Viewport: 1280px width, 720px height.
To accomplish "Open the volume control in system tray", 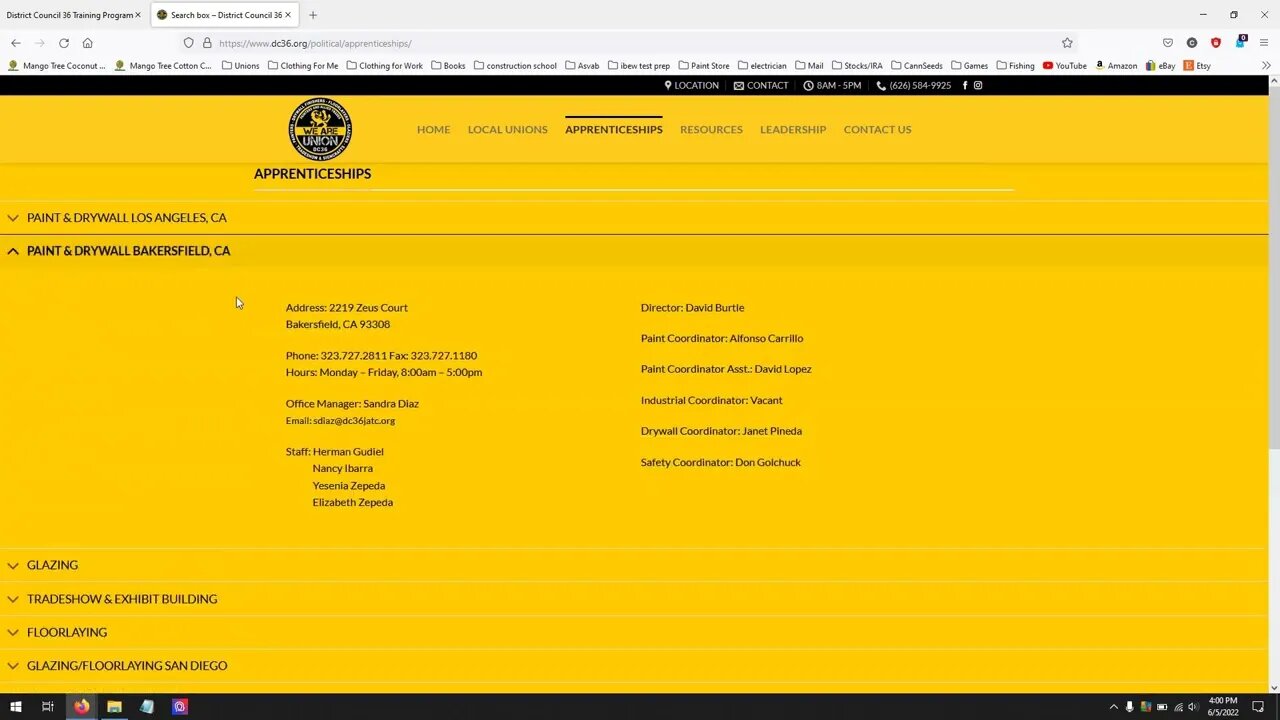I will pos(1193,707).
